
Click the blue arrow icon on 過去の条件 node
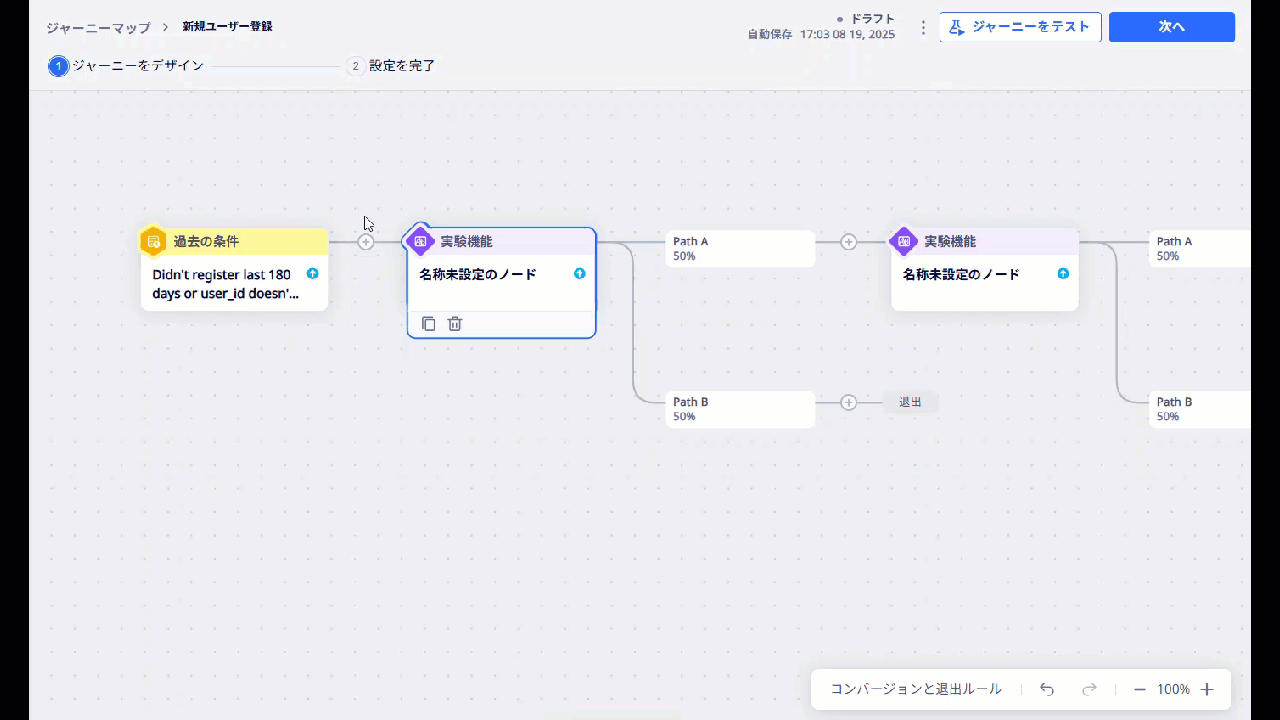pos(312,273)
